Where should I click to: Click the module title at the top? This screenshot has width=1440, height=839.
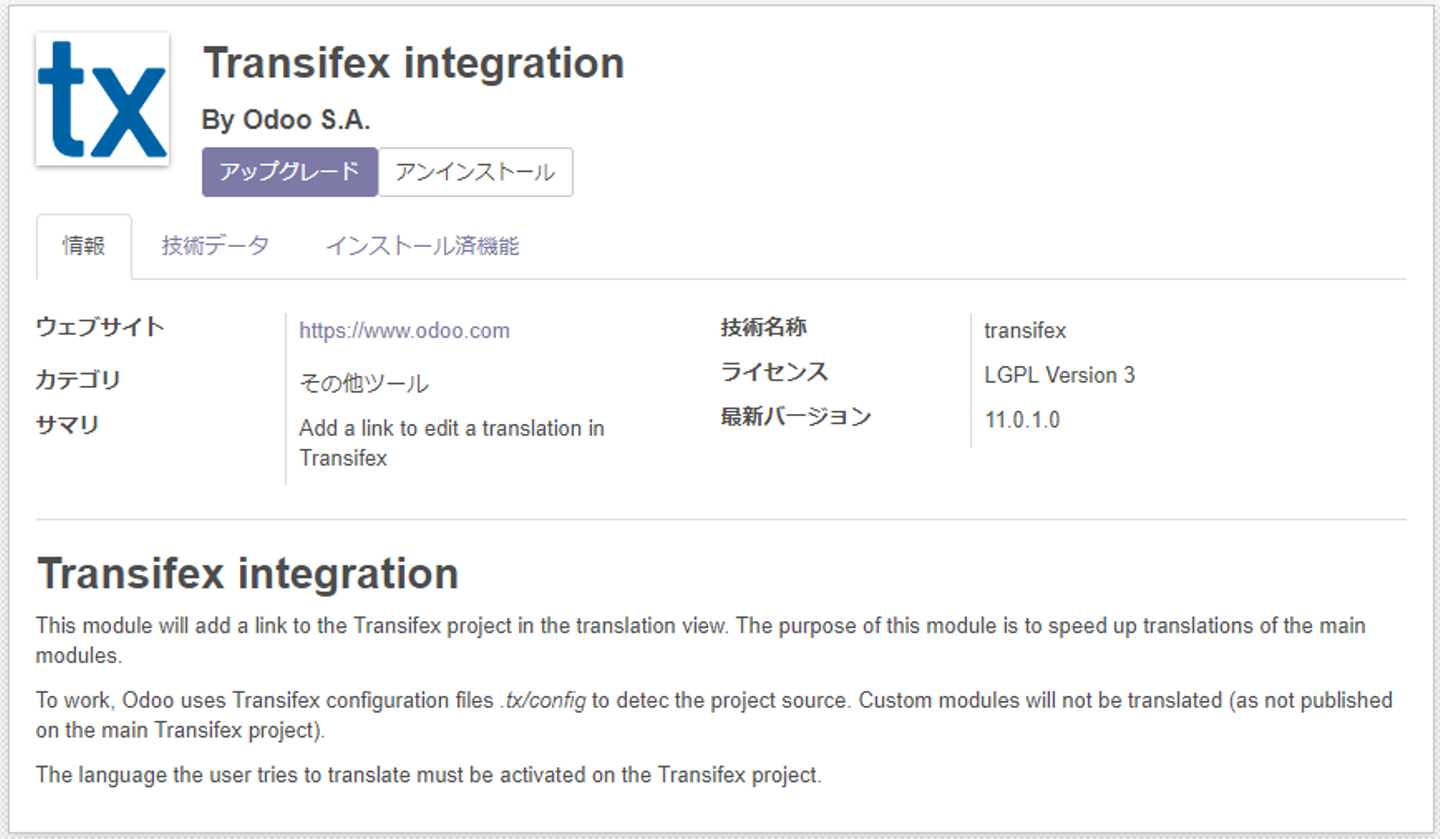point(413,63)
